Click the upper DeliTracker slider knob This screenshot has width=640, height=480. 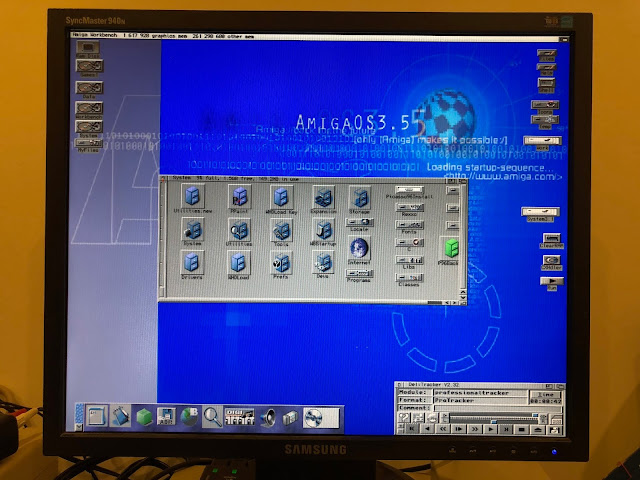click(534, 415)
